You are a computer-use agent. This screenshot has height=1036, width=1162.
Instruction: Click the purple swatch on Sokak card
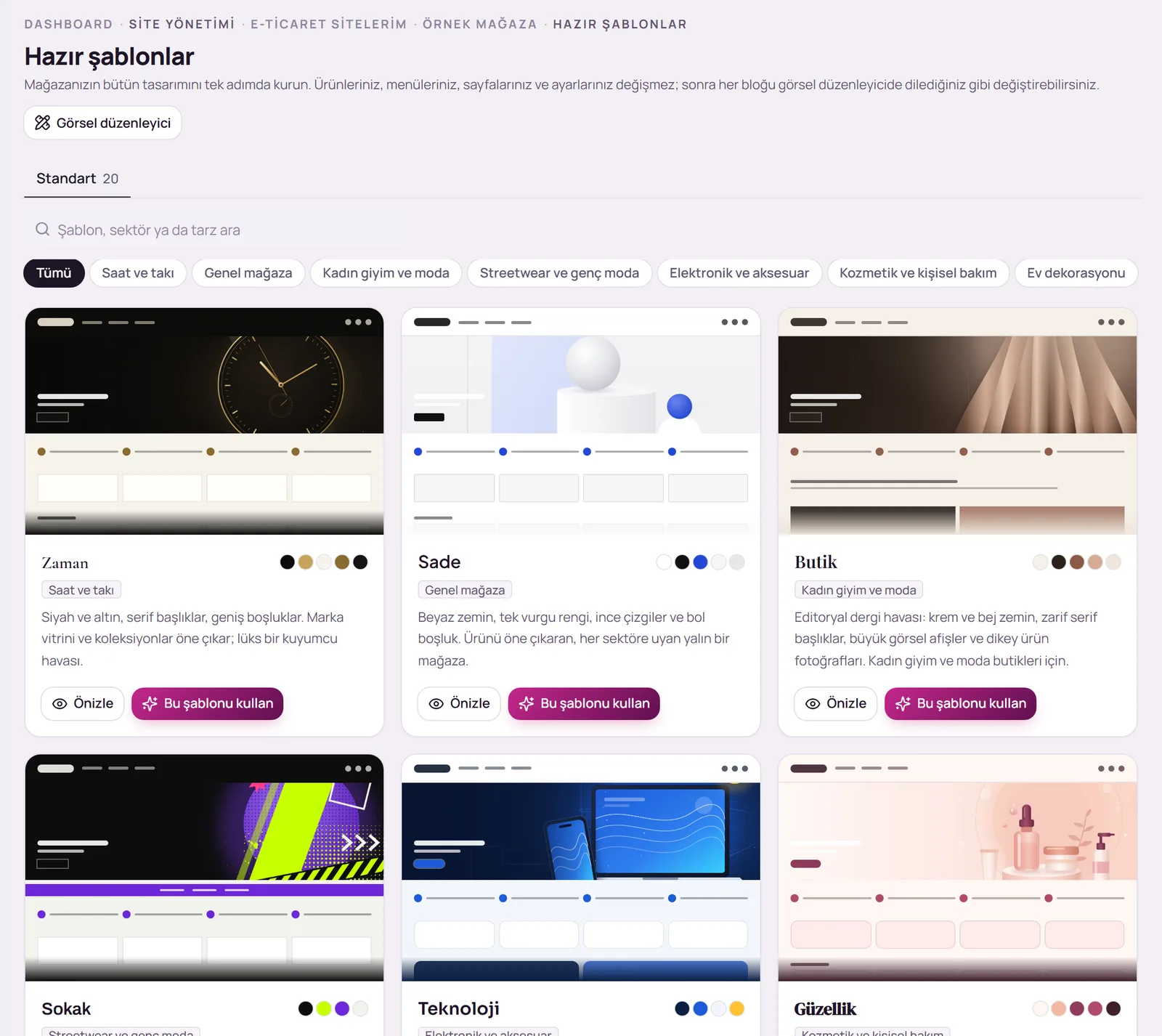click(x=342, y=1008)
